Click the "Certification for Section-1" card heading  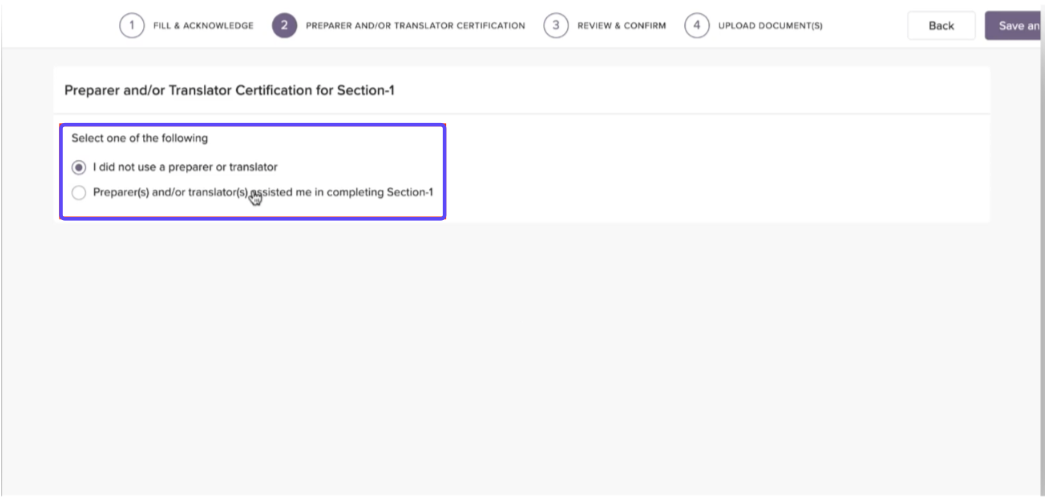tap(230, 90)
